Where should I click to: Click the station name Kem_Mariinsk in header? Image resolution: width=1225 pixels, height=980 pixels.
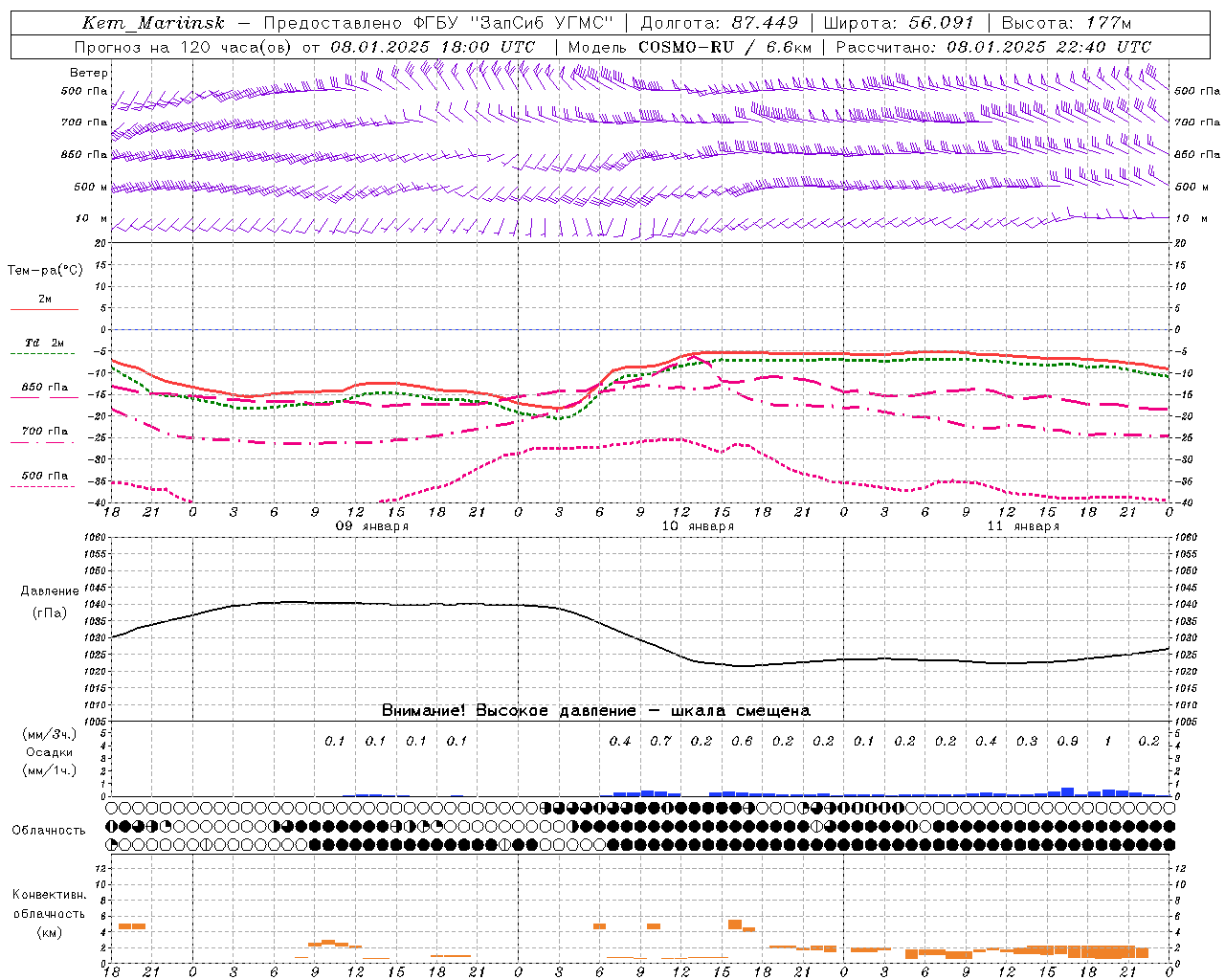(x=153, y=23)
